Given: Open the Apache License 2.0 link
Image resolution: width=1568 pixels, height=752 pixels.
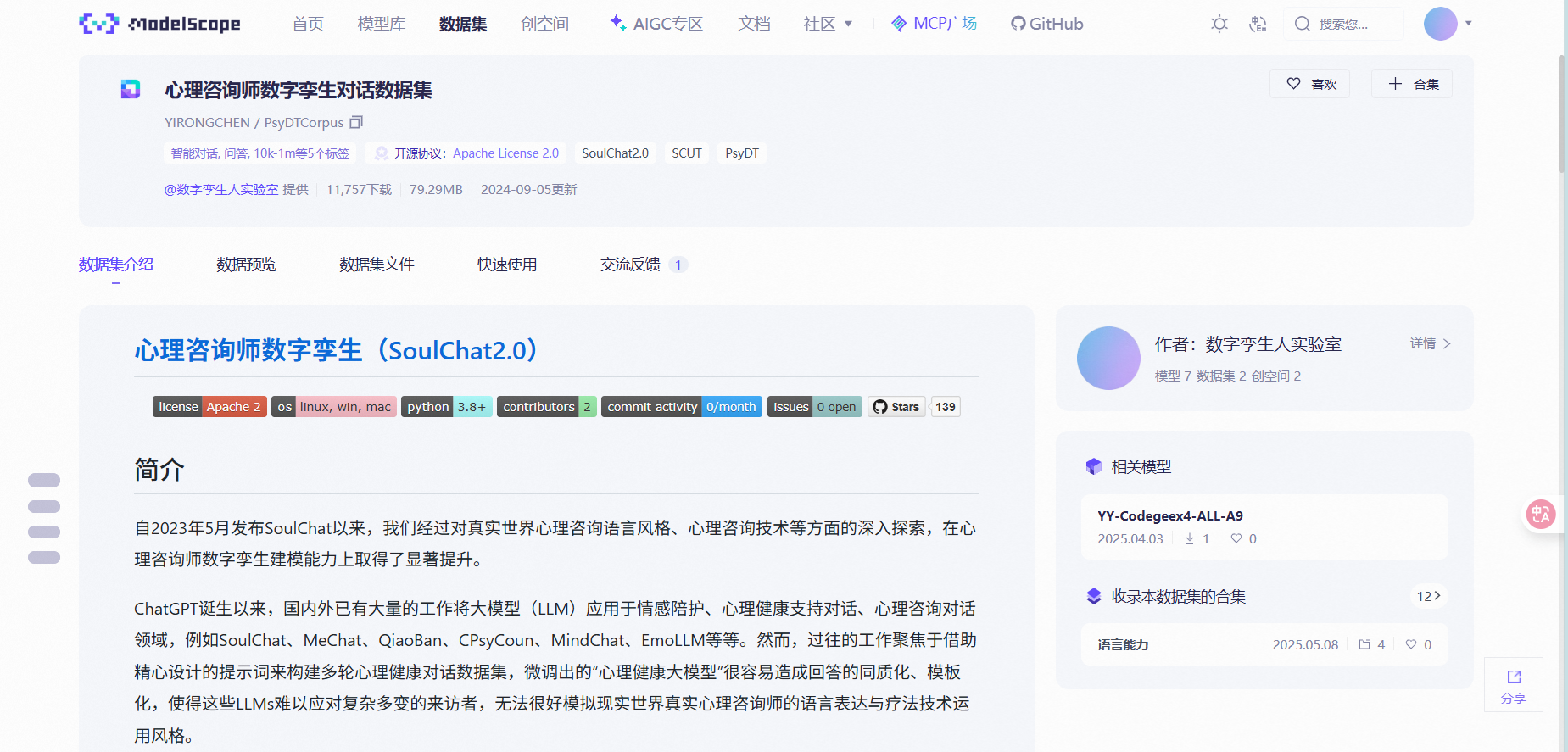Looking at the screenshot, I should pos(505,153).
